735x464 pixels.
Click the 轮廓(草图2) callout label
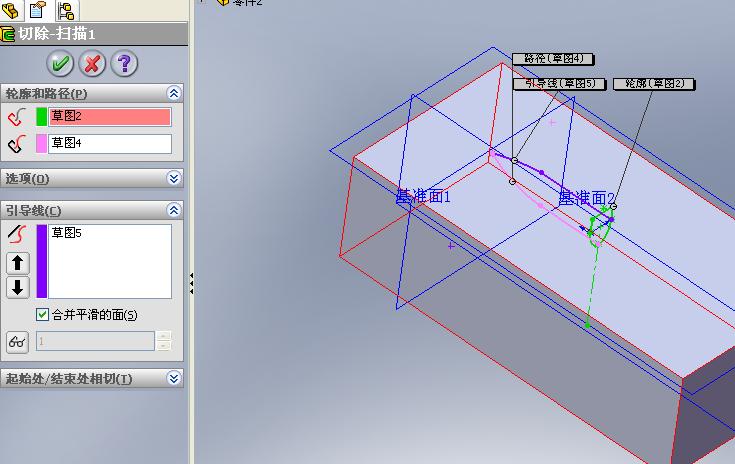pos(654,84)
